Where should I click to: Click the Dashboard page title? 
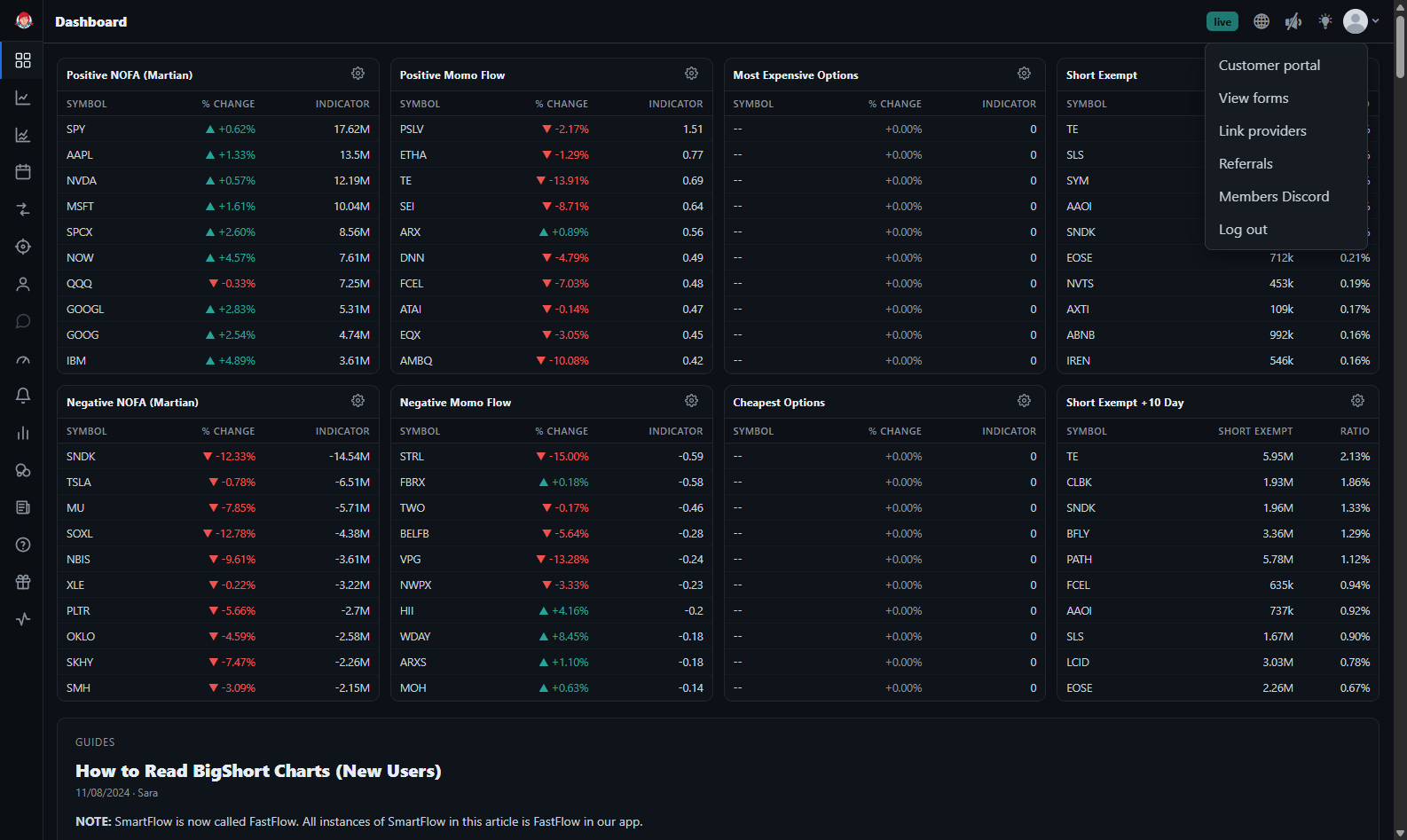point(90,22)
